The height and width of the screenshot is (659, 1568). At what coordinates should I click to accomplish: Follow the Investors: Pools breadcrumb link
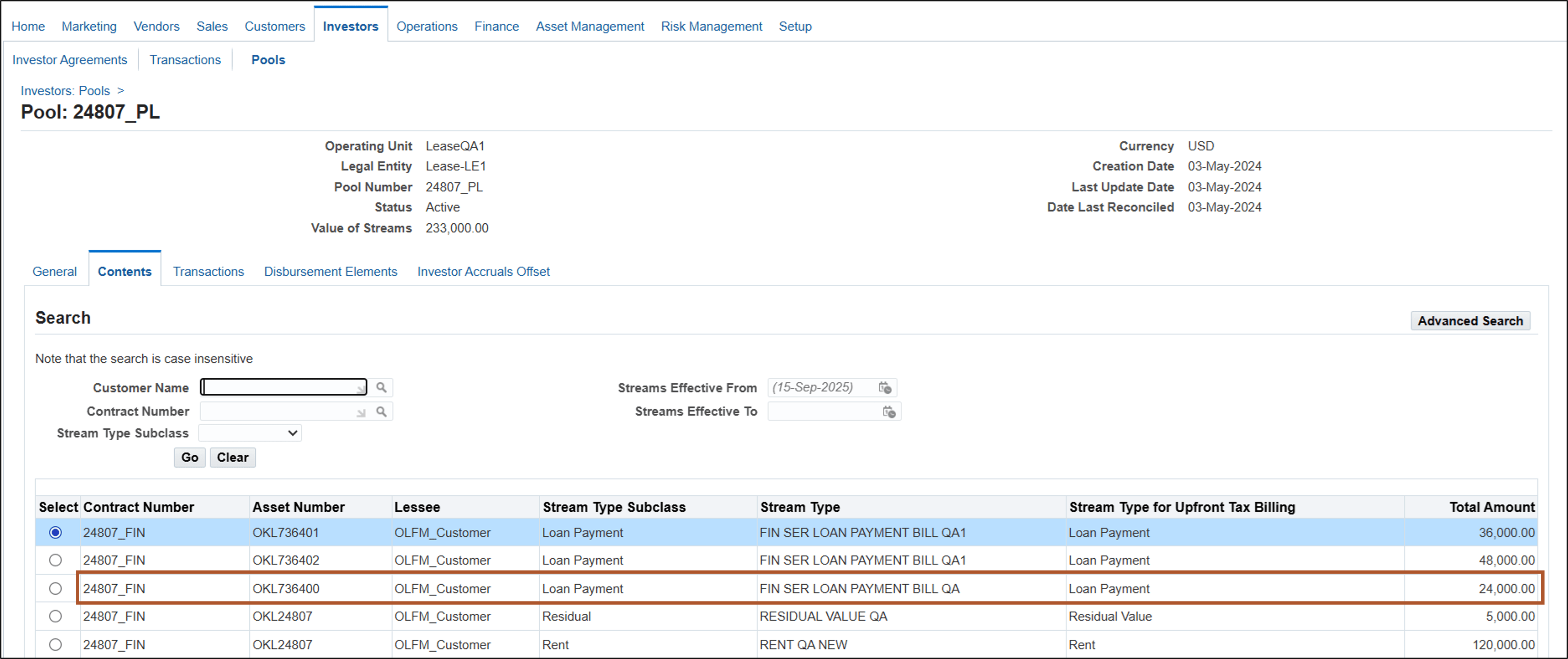(65, 91)
